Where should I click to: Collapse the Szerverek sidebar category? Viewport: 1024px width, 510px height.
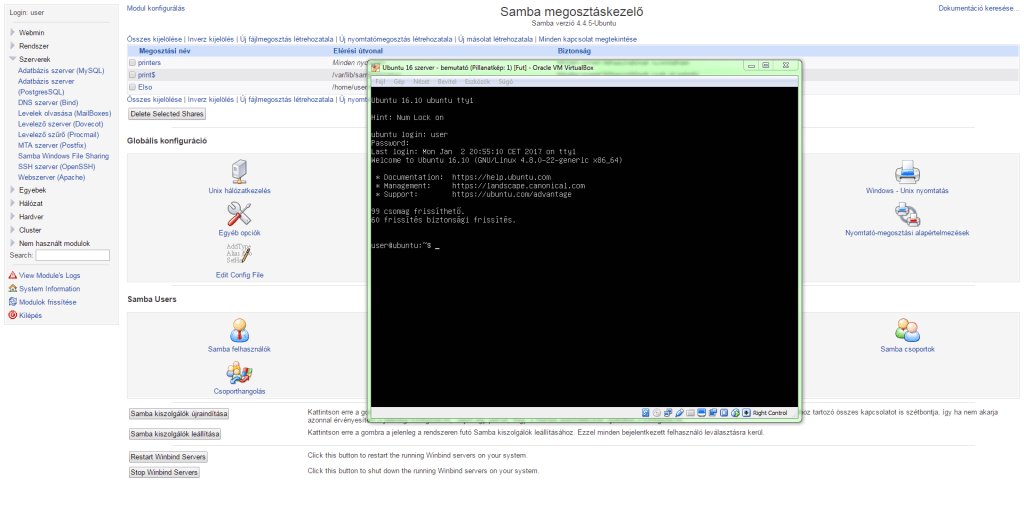point(12,59)
